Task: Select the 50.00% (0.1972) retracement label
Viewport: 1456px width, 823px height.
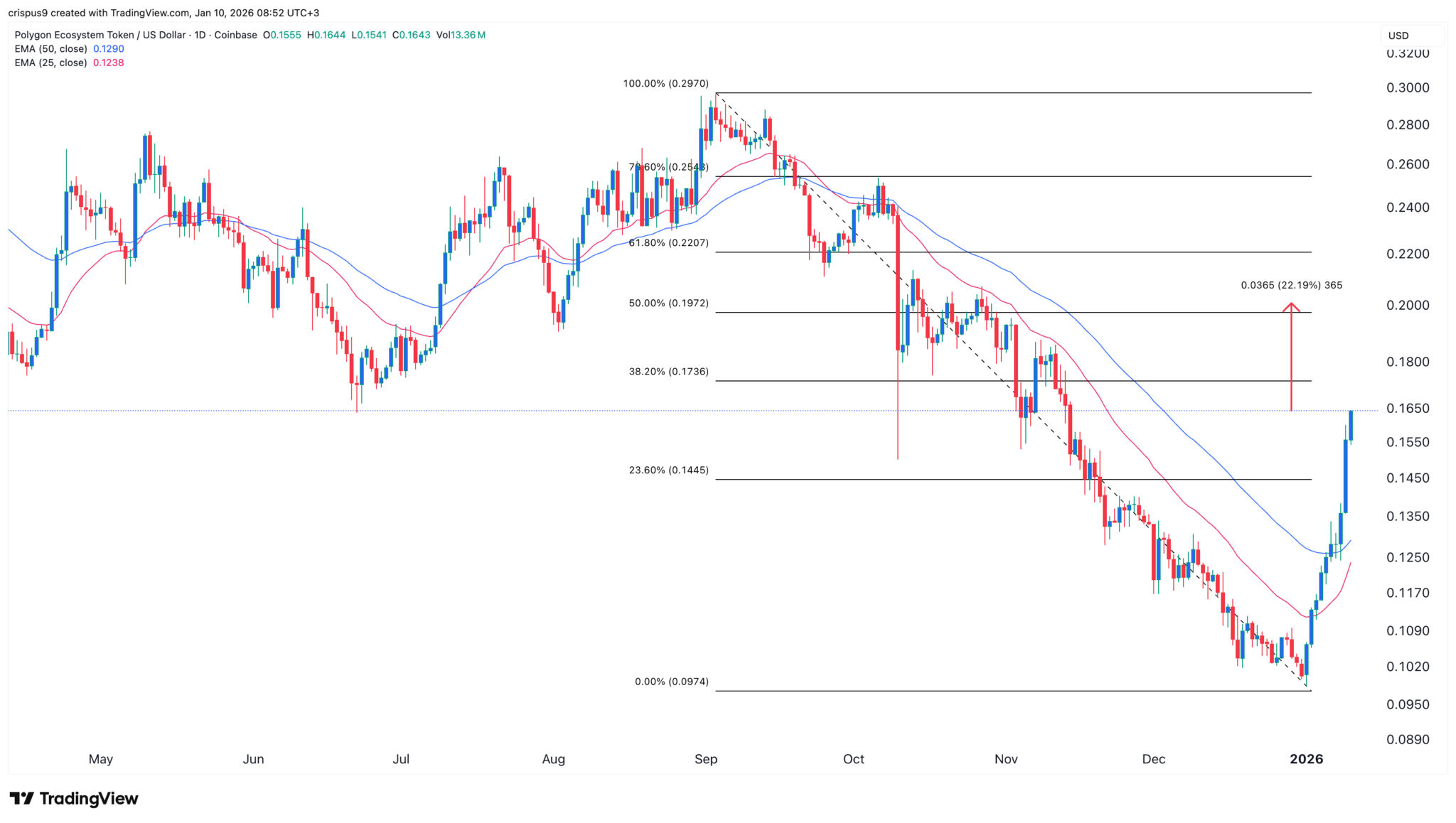Action: 668,303
